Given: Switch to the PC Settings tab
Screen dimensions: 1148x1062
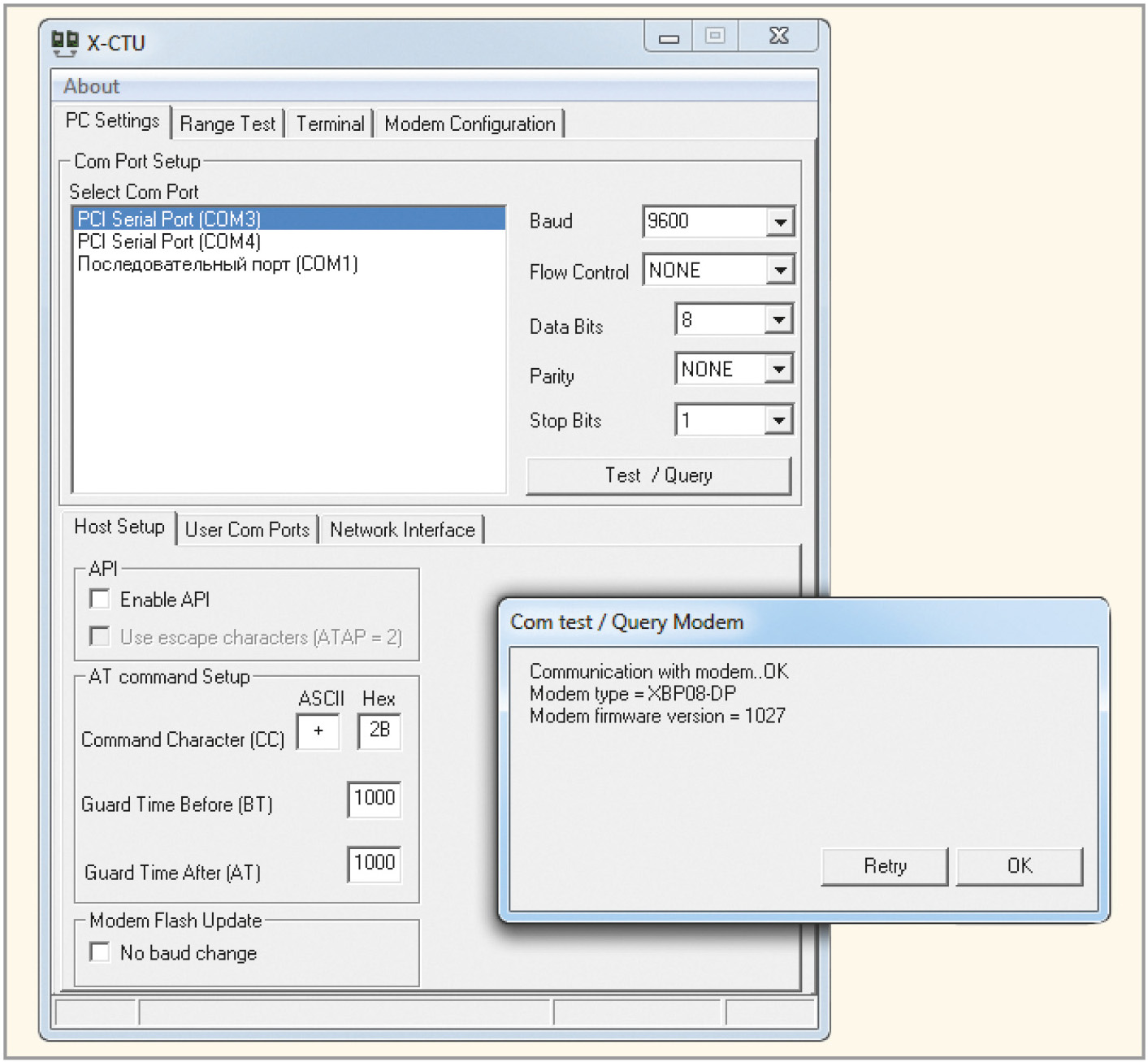Looking at the screenshot, I should [x=112, y=121].
